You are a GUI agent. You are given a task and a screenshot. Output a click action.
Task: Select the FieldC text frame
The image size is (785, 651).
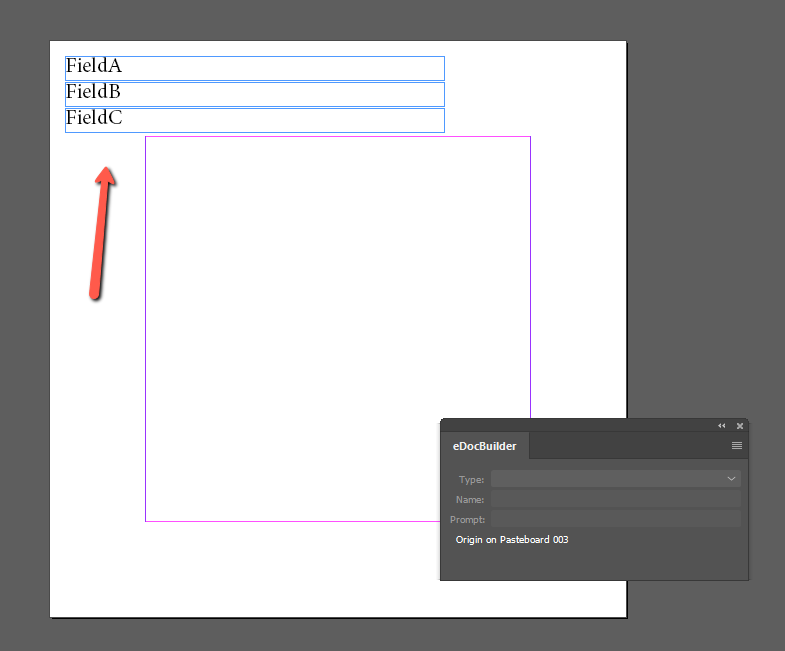[255, 121]
